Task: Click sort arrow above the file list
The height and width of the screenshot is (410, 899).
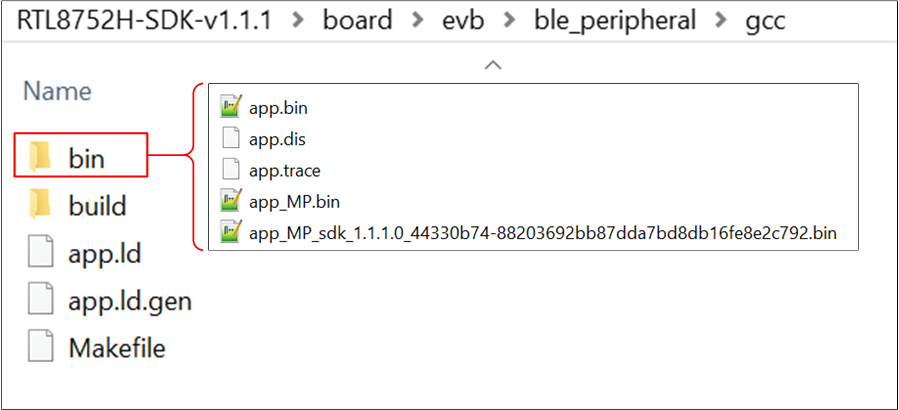Action: click(x=493, y=65)
